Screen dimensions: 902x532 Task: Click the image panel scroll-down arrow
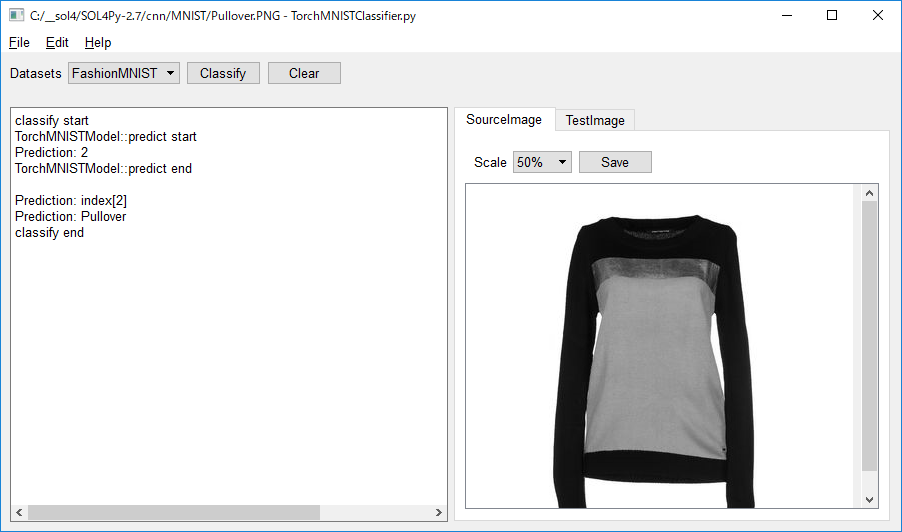[869, 500]
